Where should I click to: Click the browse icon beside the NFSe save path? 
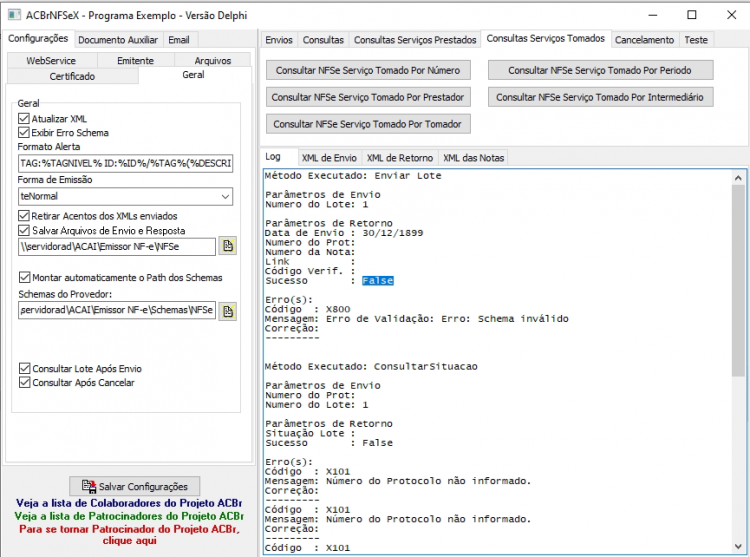point(228,246)
